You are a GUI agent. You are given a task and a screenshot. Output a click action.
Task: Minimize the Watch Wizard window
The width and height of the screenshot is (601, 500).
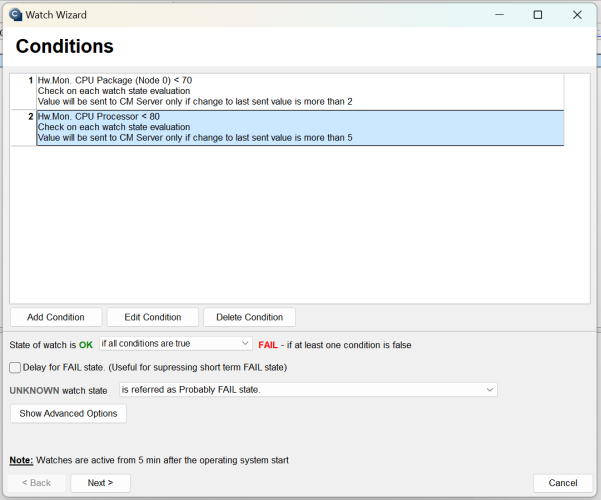[499, 15]
